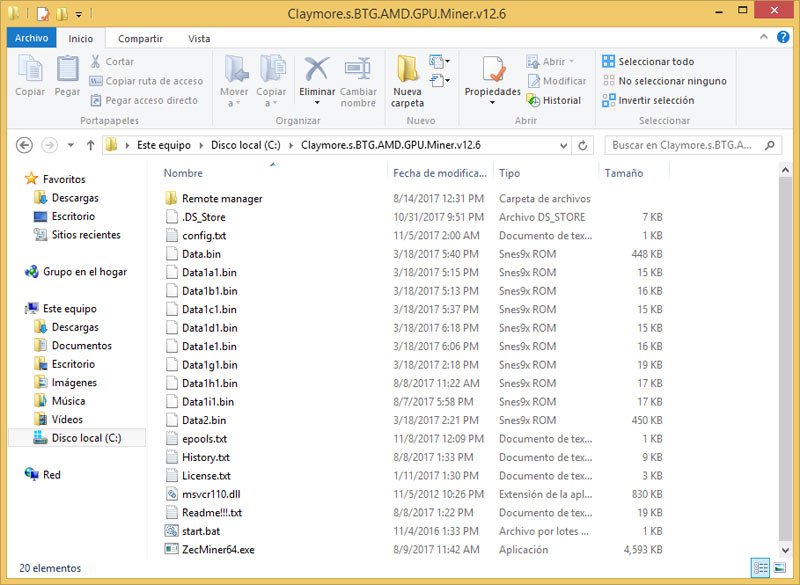Screen dimensions: 800x585
Task: Click the vertical scrollbar down arrow
Action: (785, 550)
